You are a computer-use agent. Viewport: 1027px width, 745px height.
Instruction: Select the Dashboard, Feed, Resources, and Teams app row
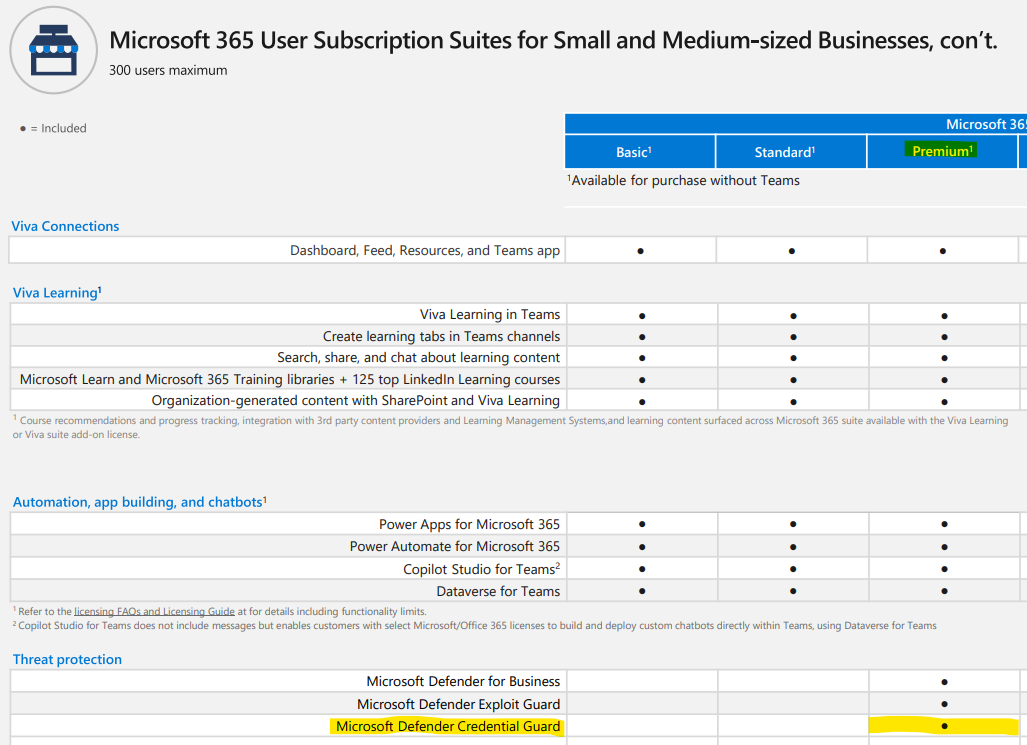(x=424, y=250)
